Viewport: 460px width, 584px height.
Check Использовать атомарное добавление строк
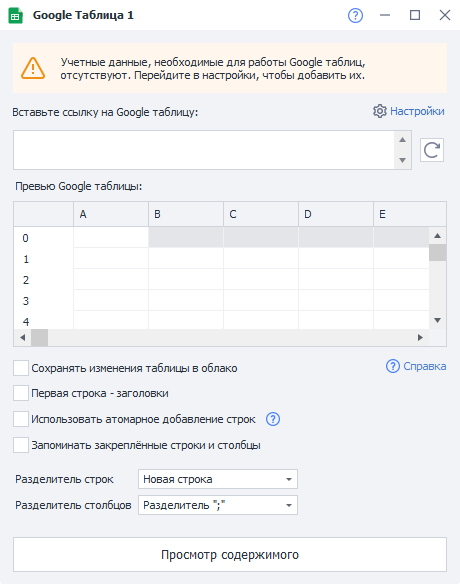point(21,419)
